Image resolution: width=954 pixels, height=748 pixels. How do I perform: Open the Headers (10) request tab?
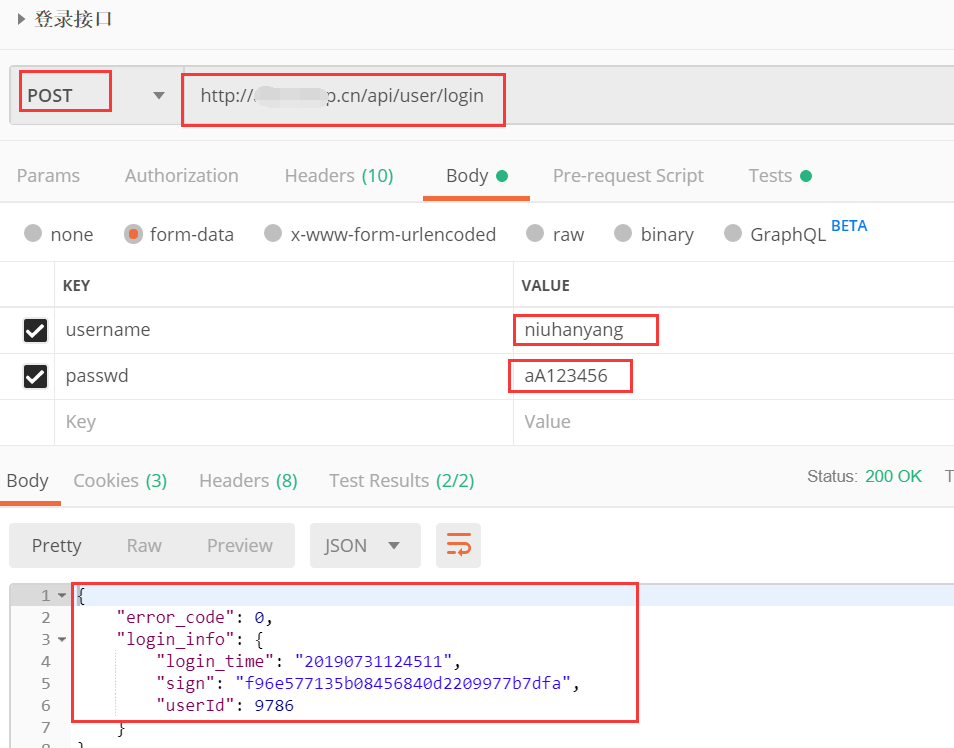(x=338, y=176)
